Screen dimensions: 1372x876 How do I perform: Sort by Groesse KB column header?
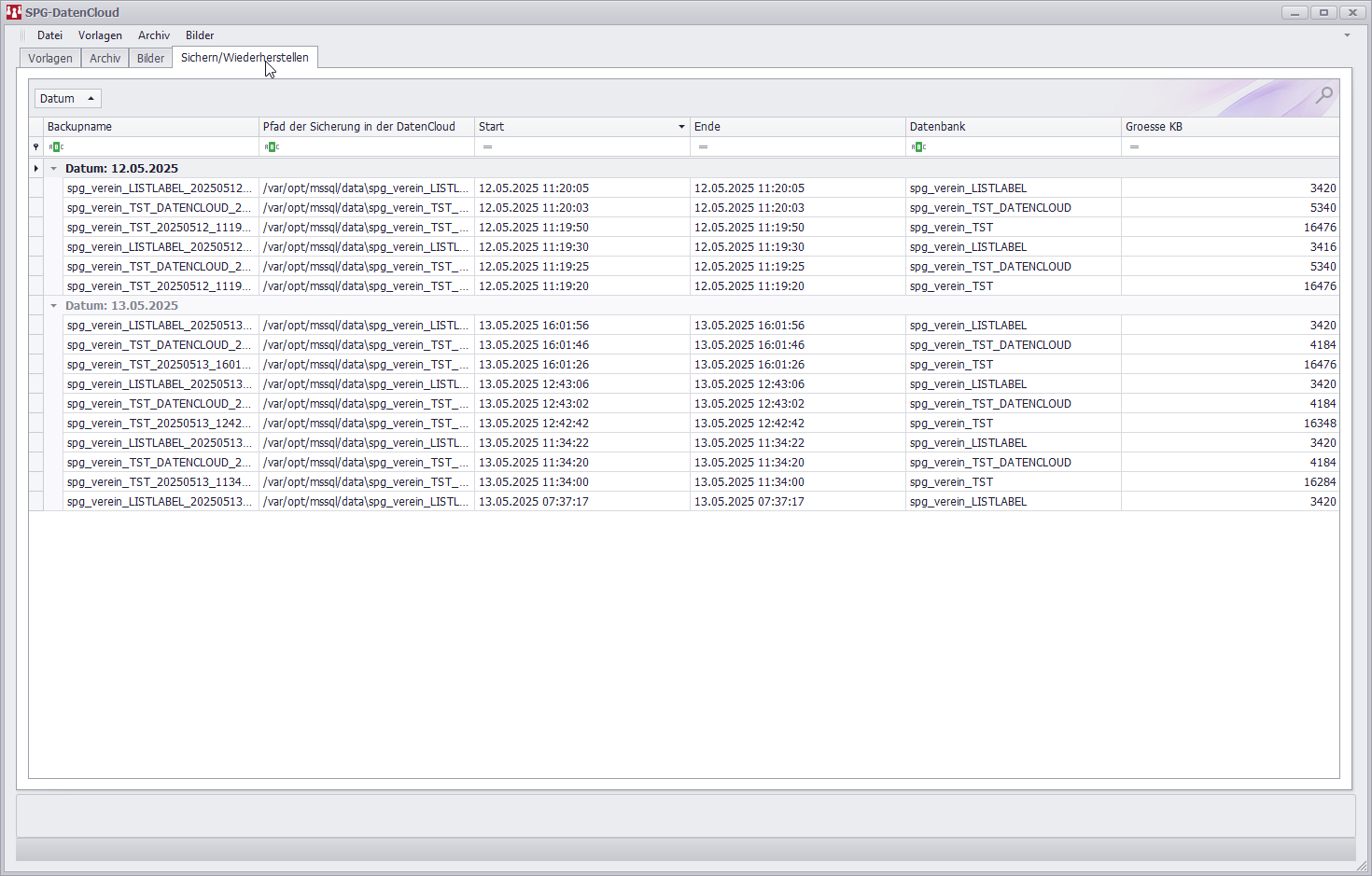[x=1230, y=127]
